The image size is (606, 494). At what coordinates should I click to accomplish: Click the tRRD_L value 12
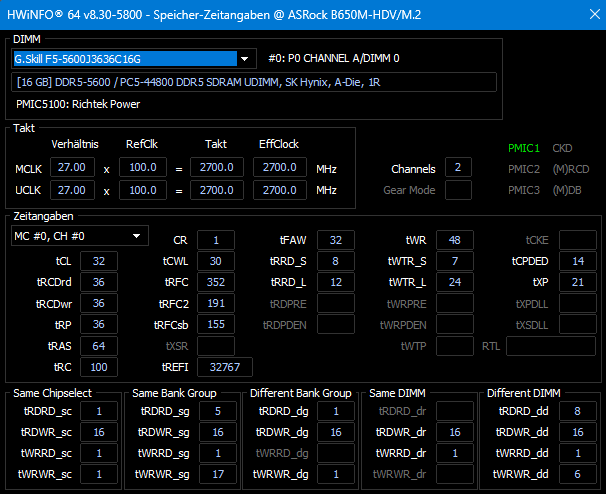click(335, 282)
